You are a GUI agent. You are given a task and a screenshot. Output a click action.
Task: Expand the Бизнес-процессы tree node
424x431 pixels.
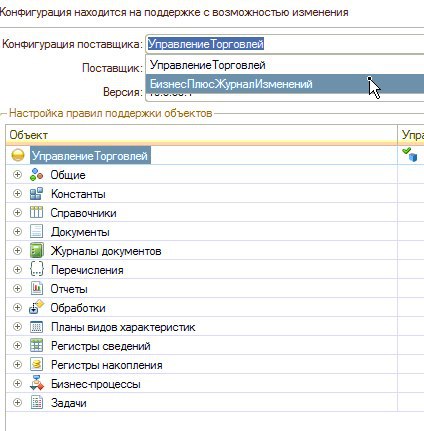point(17,383)
